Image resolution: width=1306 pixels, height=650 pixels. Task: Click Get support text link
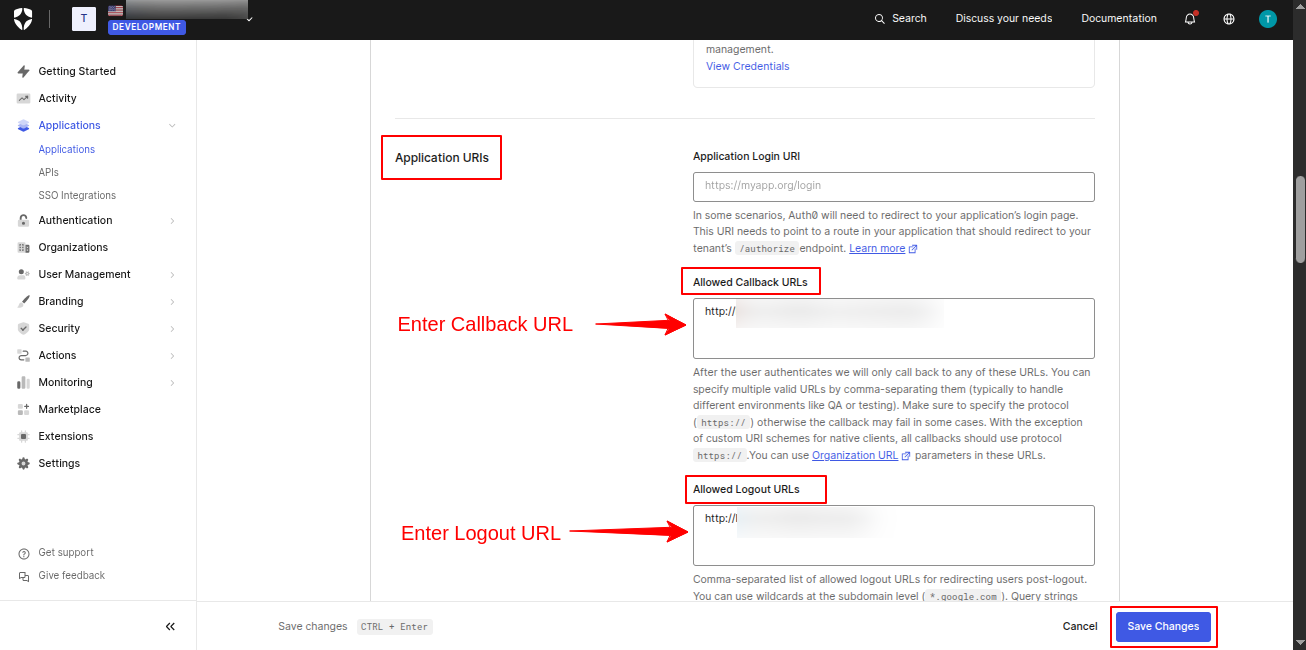click(66, 552)
